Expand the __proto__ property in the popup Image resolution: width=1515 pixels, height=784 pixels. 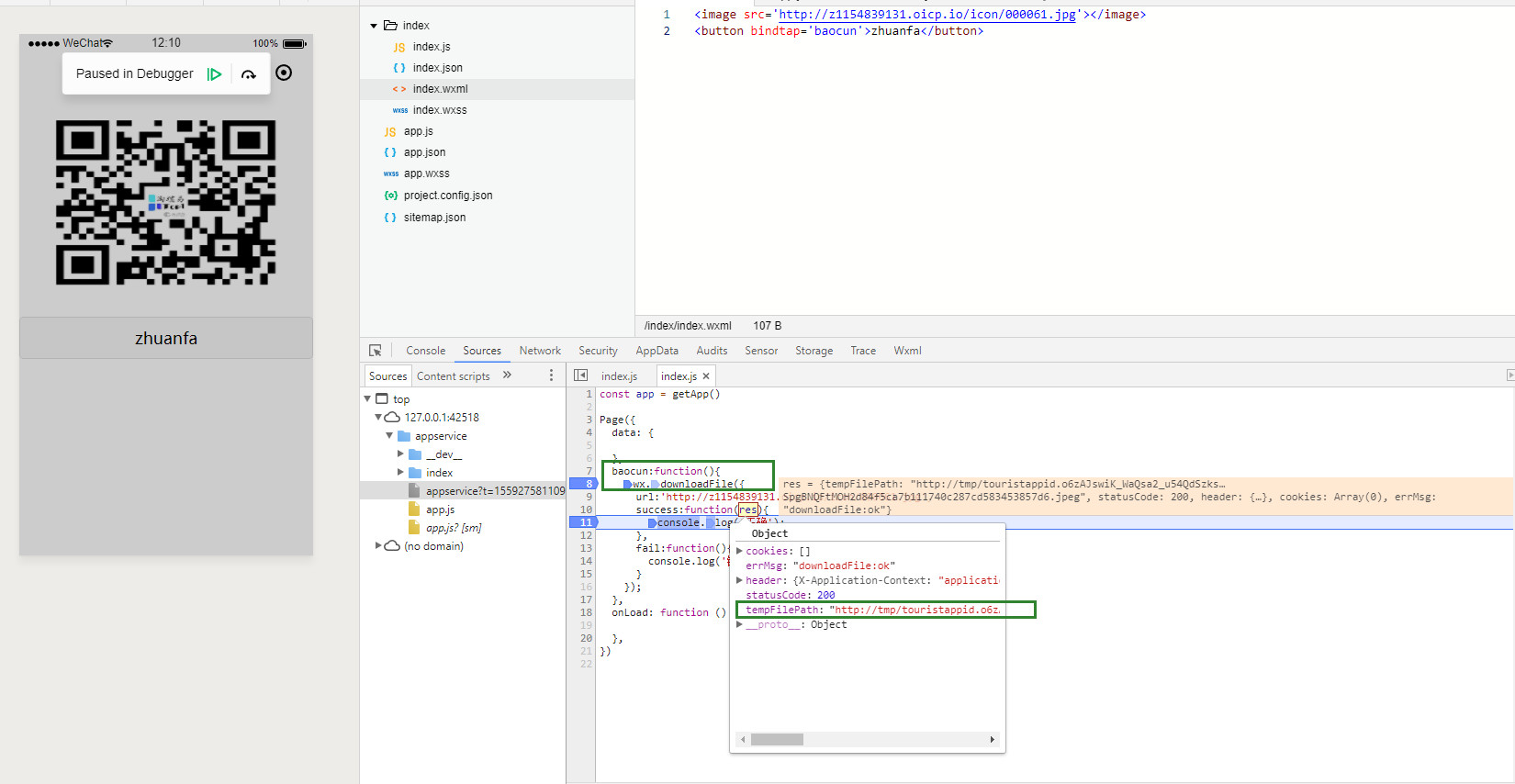(x=739, y=624)
